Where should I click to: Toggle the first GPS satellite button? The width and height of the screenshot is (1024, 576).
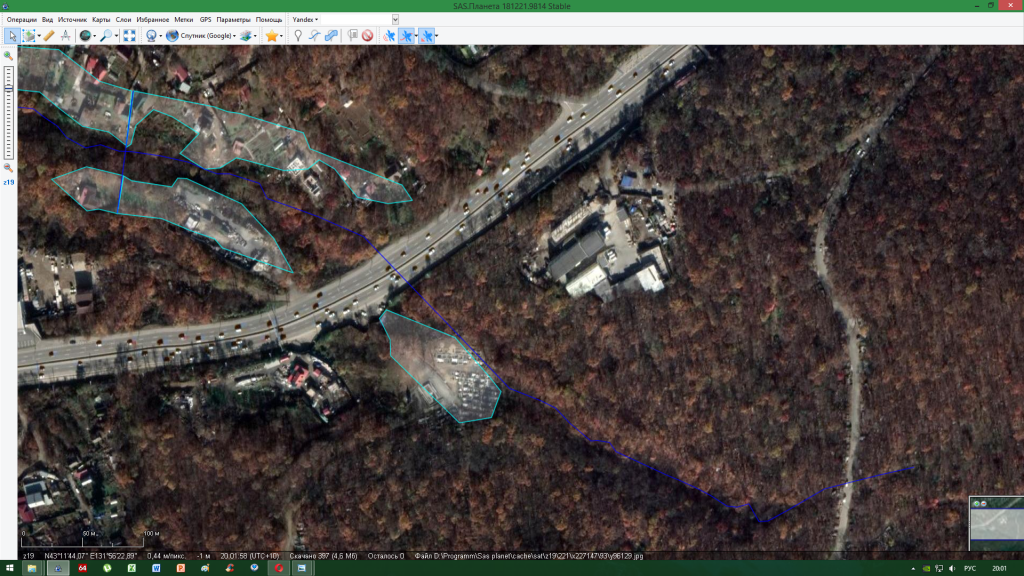pos(389,36)
